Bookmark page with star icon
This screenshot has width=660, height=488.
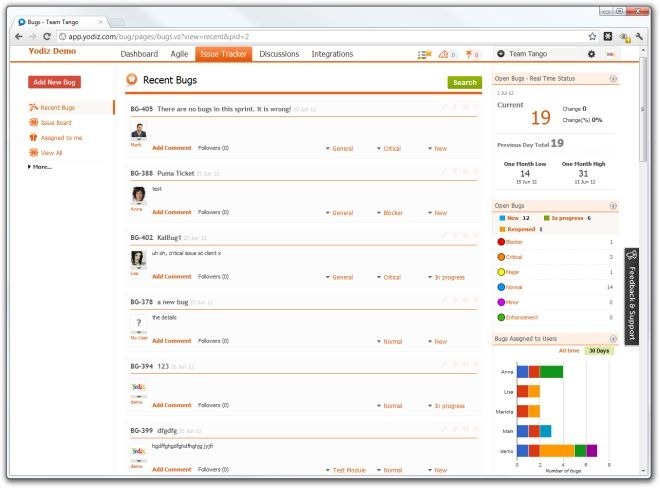pyautogui.click(x=592, y=37)
